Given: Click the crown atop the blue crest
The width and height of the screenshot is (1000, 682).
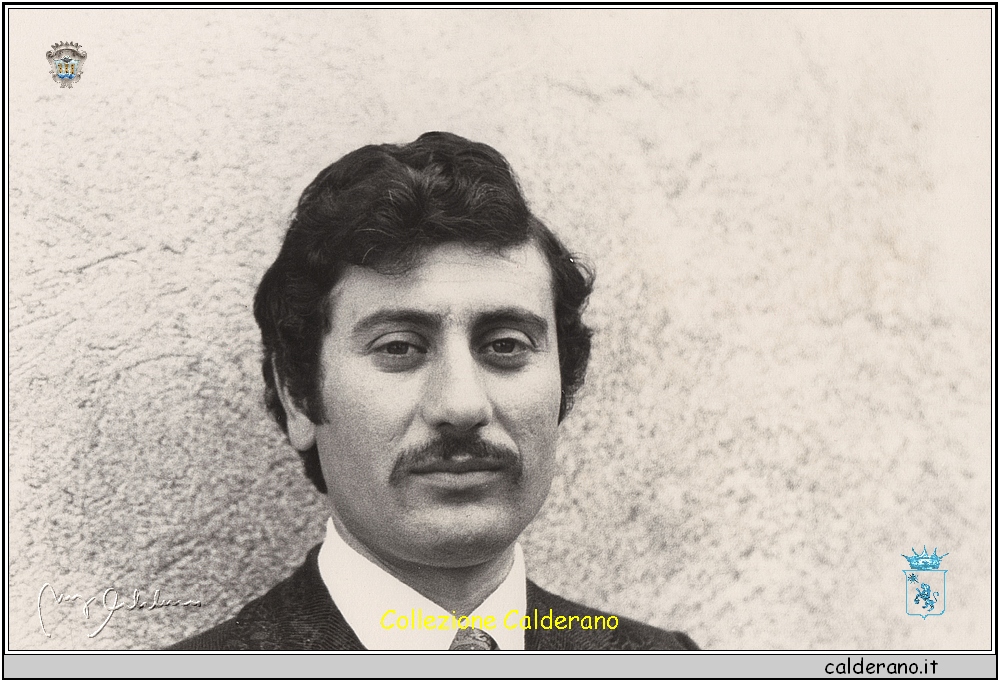Looking at the screenshot, I should click(924, 558).
